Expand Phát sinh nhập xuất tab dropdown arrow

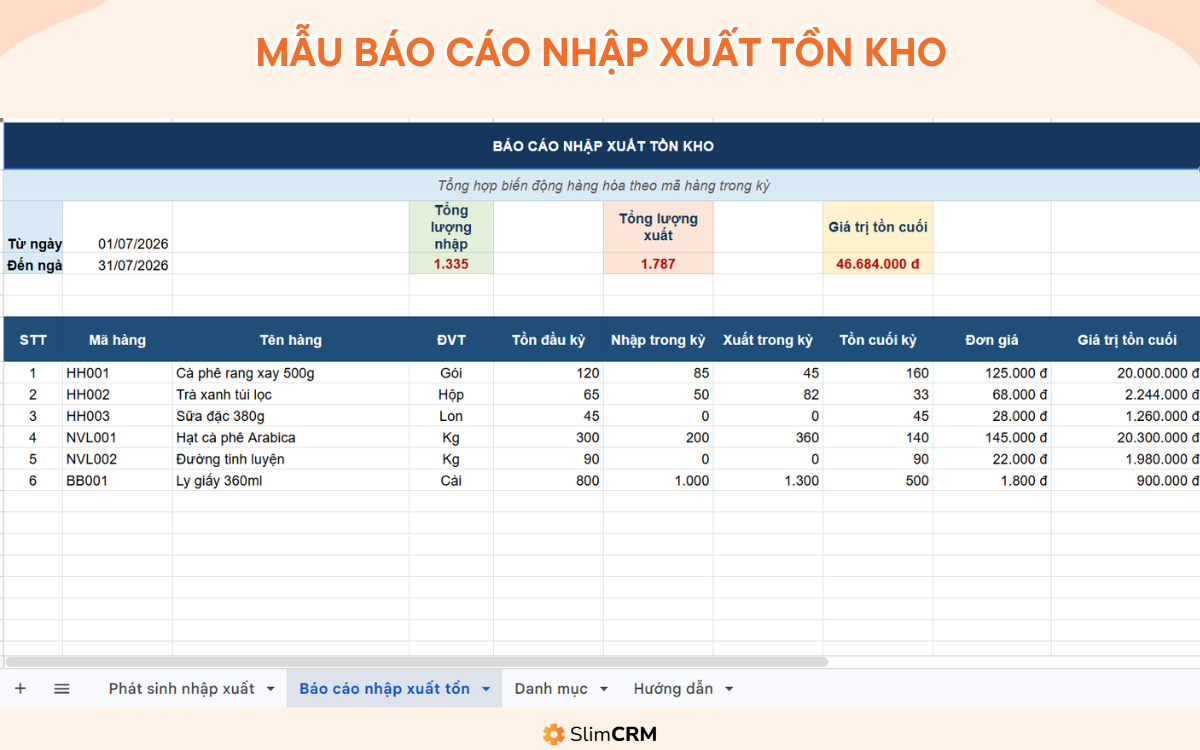(270, 689)
